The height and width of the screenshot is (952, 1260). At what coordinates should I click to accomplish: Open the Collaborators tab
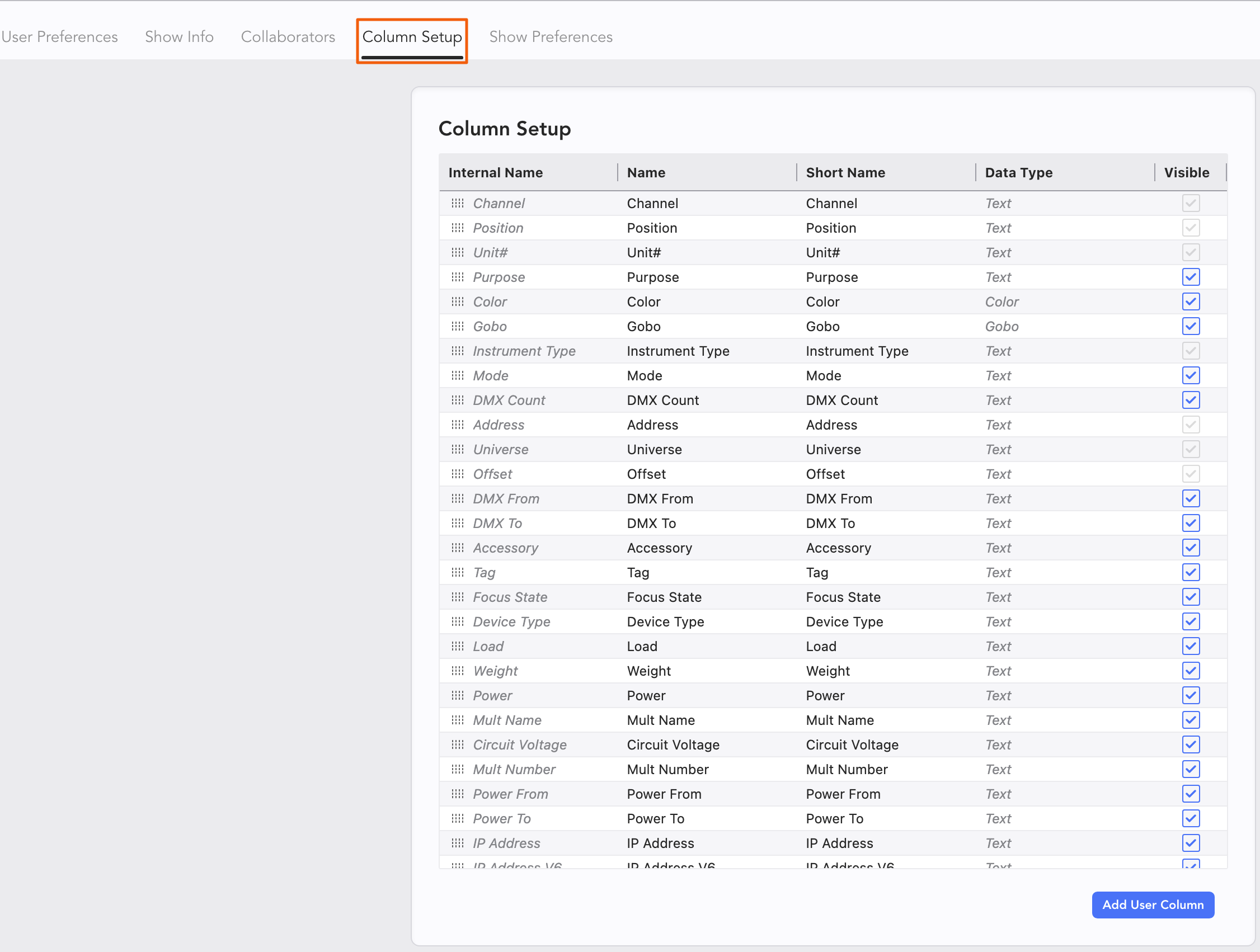(x=288, y=37)
